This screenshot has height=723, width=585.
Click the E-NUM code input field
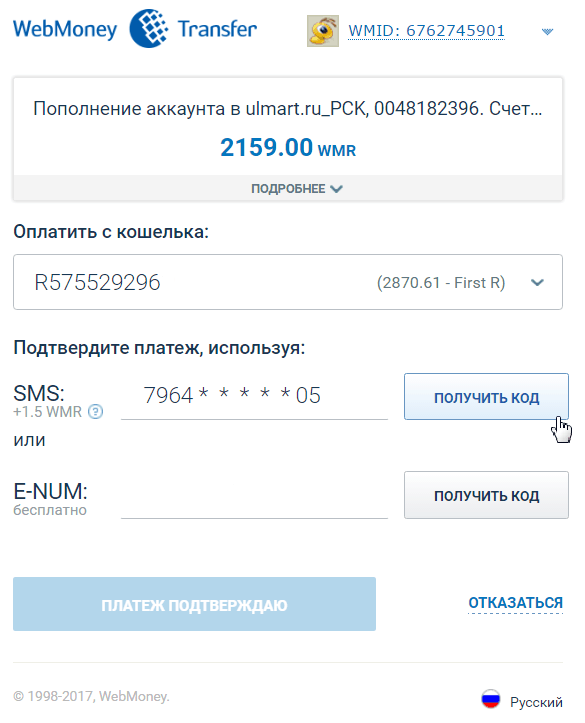coord(254,496)
